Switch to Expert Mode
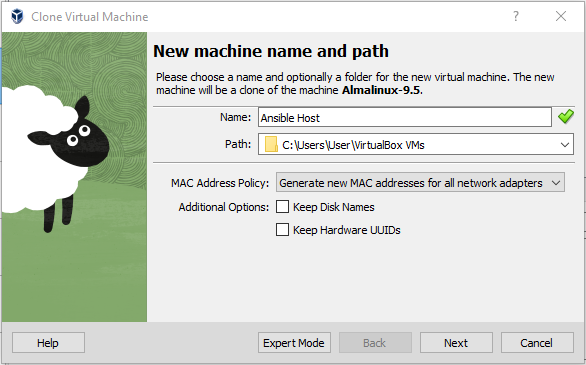Image resolution: width=586 pixels, height=365 pixels. pos(294,343)
